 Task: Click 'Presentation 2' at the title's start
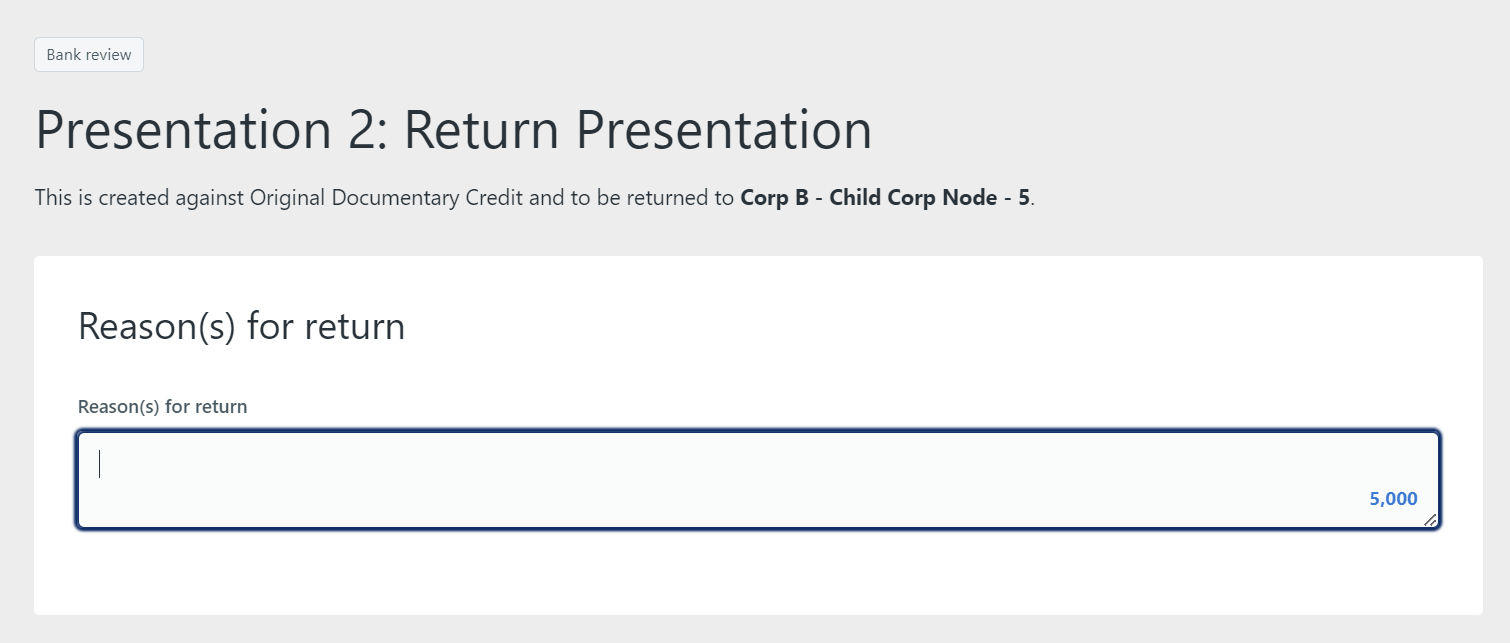coord(204,130)
